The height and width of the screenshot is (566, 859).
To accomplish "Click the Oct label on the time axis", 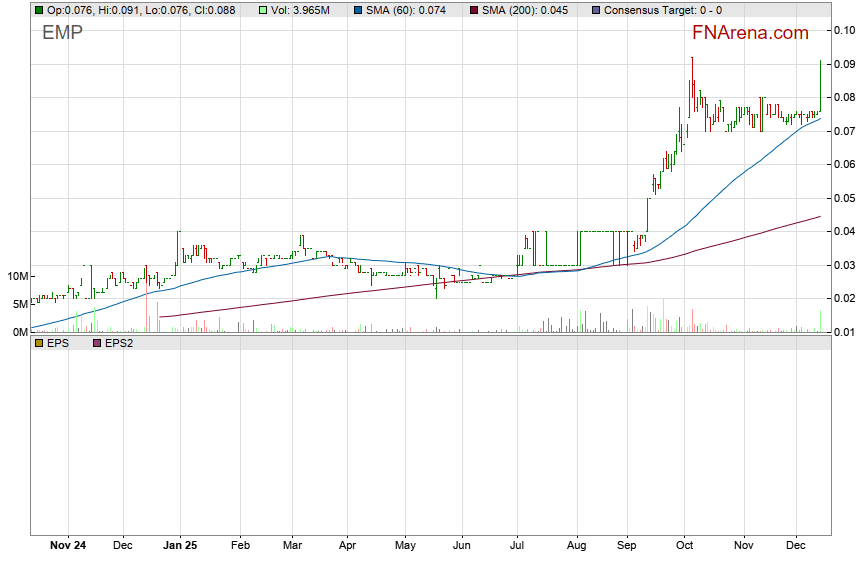I will tap(686, 546).
